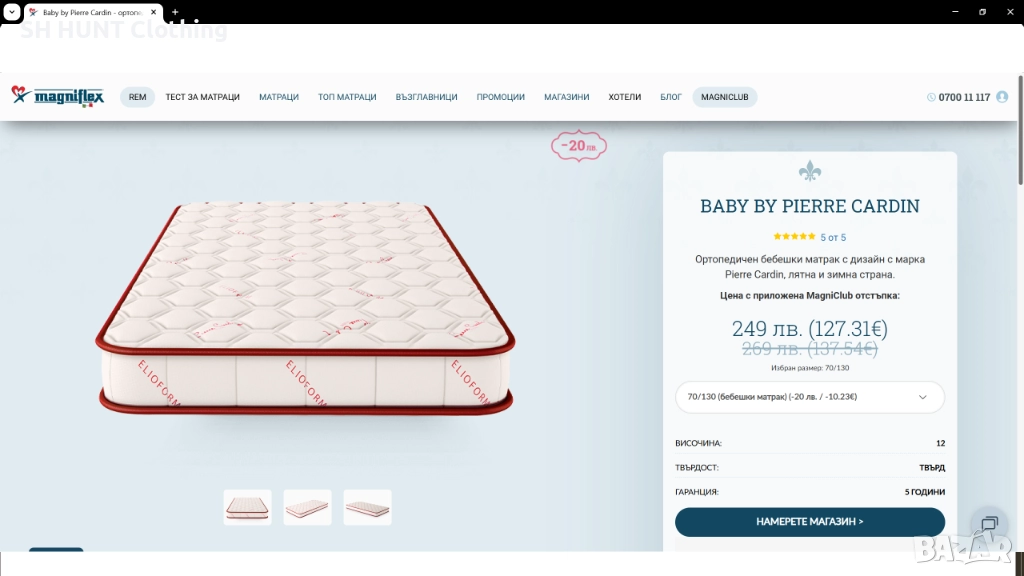Open the ВЪЗГЛАВНИЦИ menu

point(426,97)
